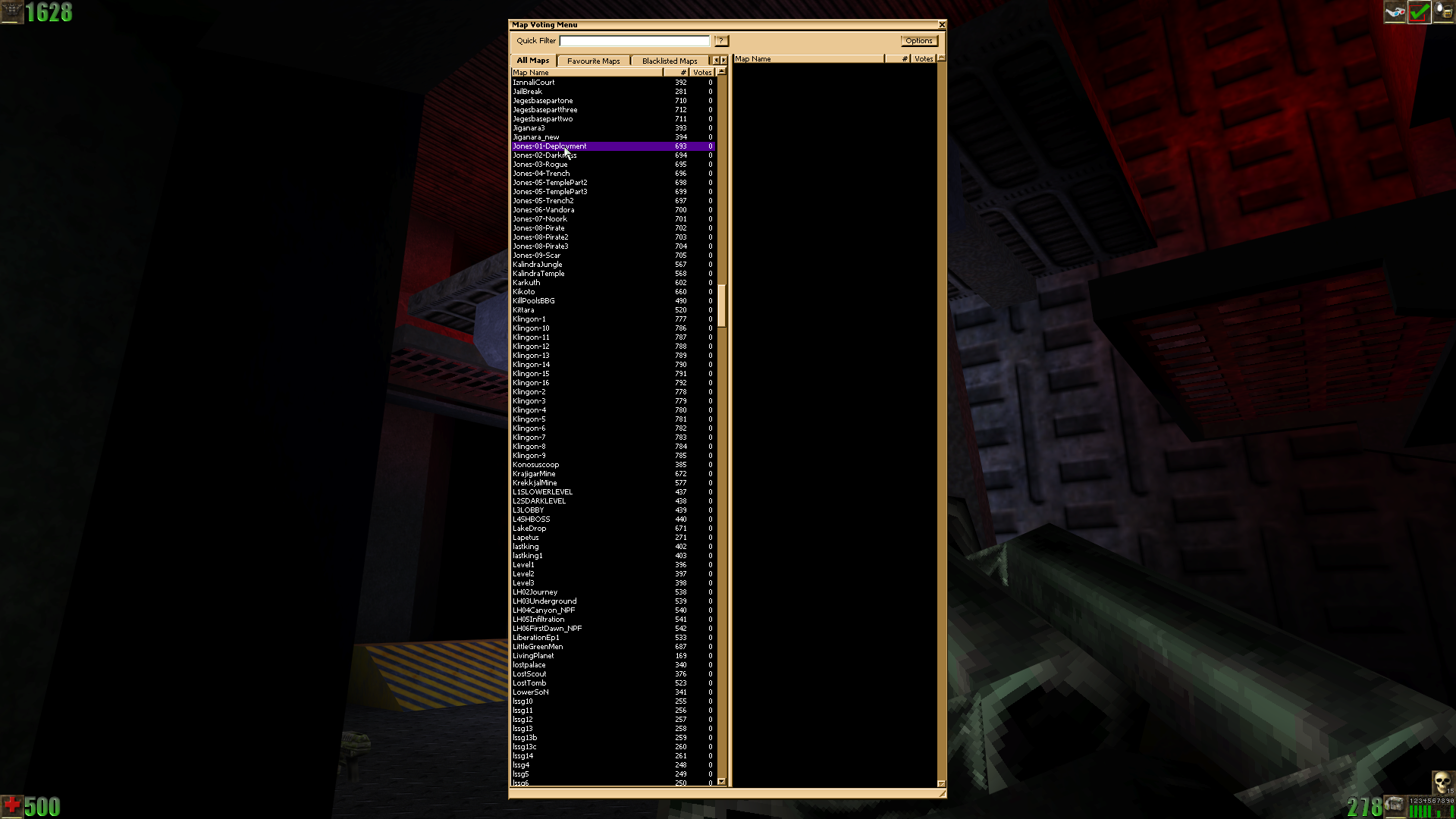Open the Options button
The width and height of the screenshot is (1456, 819).
pyautogui.click(x=918, y=41)
